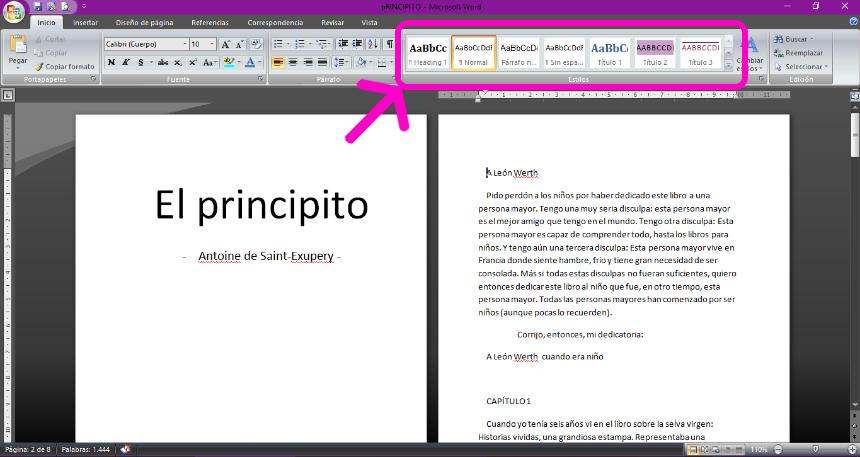Click the line spacing icon
The height and width of the screenshot is (457, 860).
tap(339, 63)
